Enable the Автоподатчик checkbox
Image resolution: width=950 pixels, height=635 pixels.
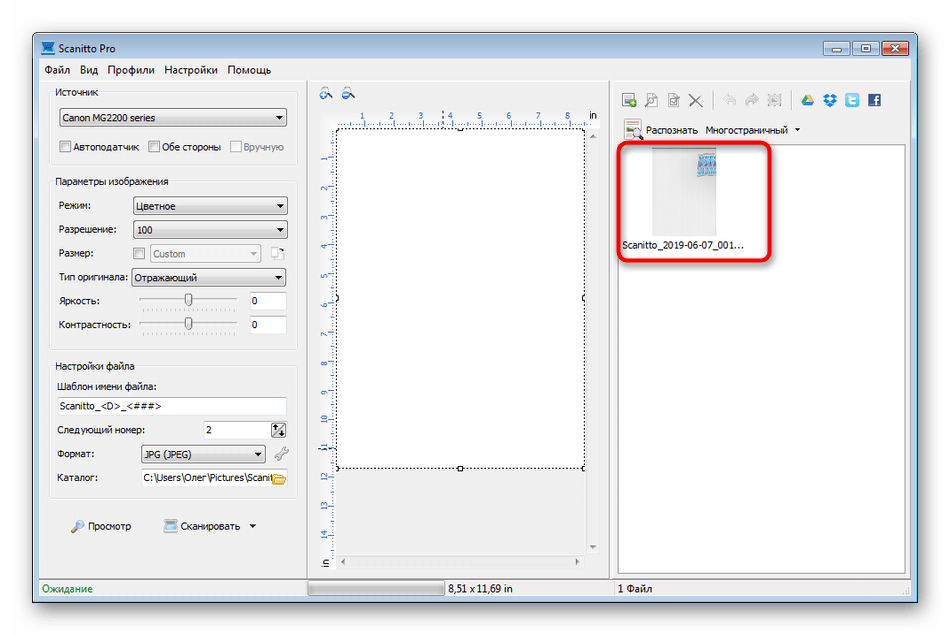tap(66, 147)
